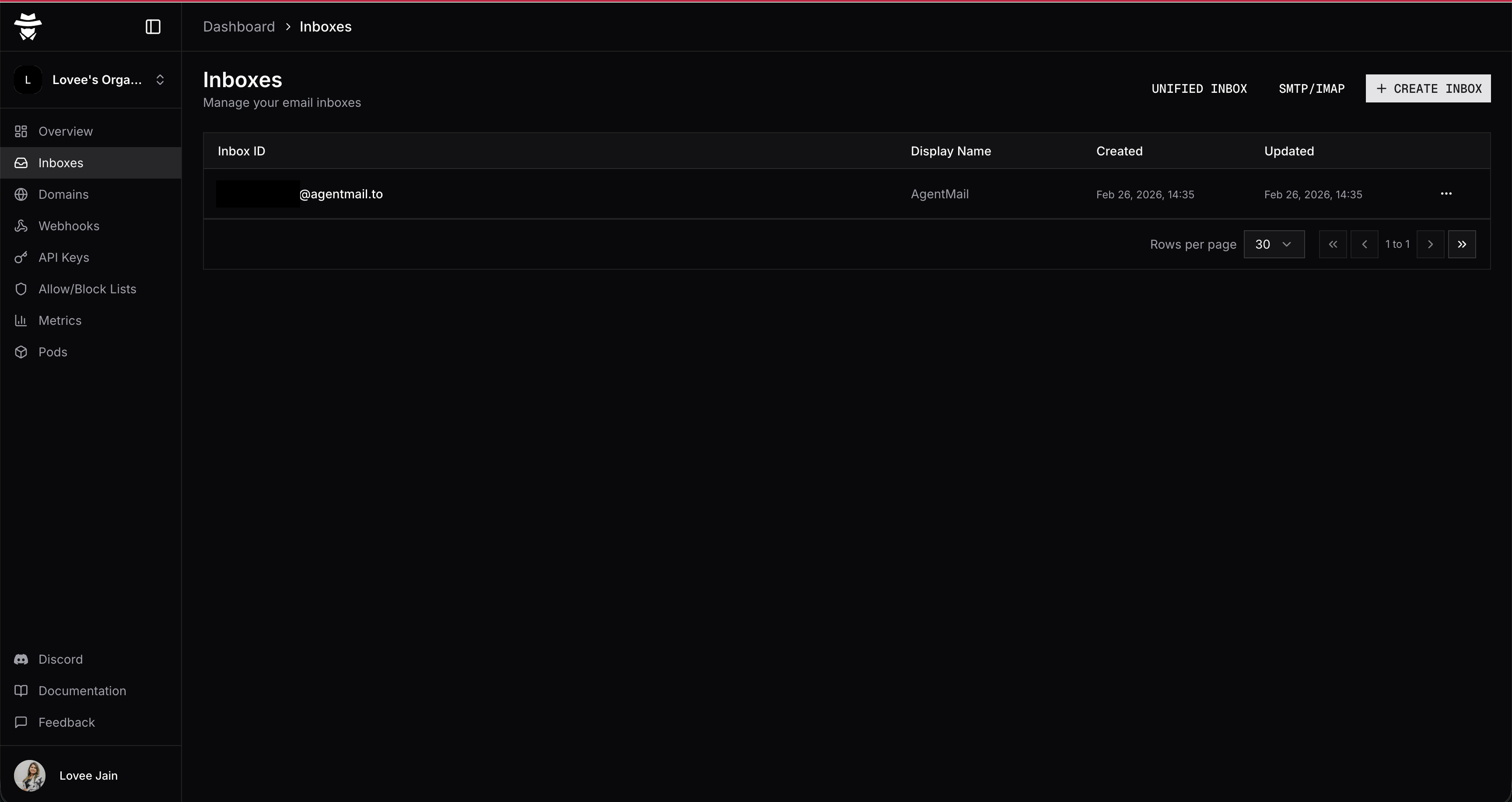Open the Webhooks panel icon

21,225
